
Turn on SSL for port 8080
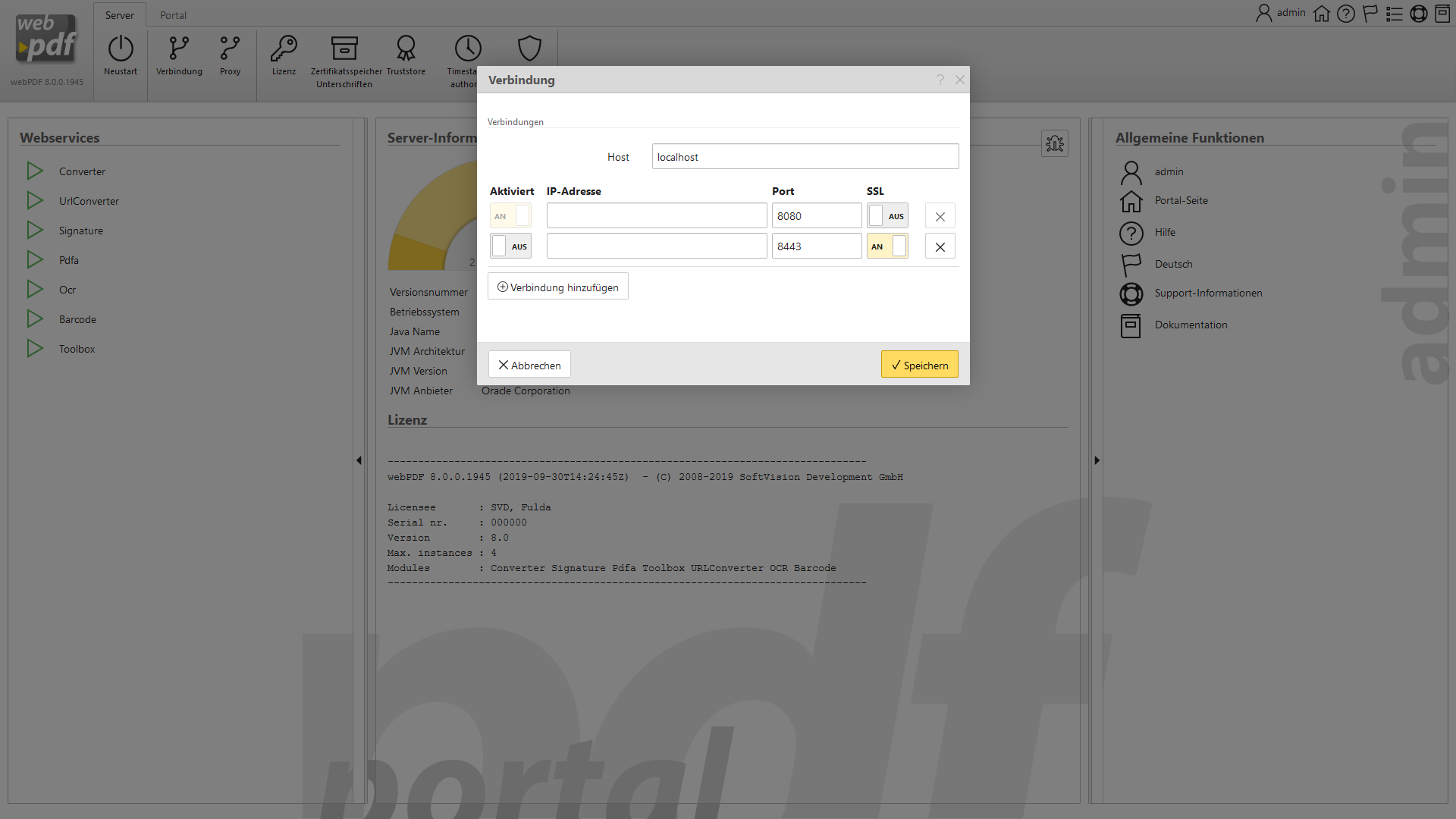pyautogui.click(x=886, y=216)
